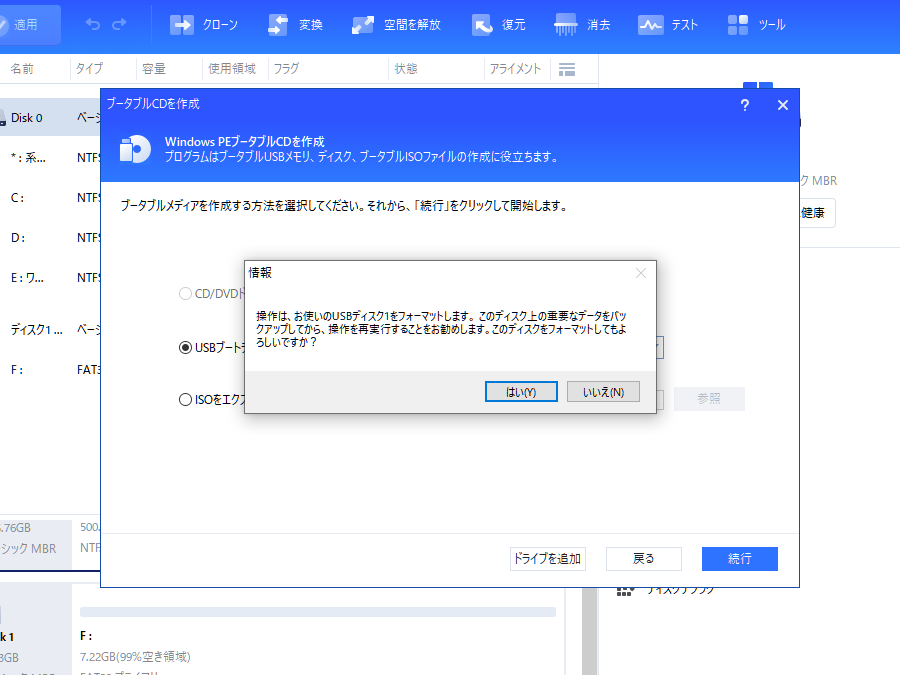Open the column view options icon

567,69
